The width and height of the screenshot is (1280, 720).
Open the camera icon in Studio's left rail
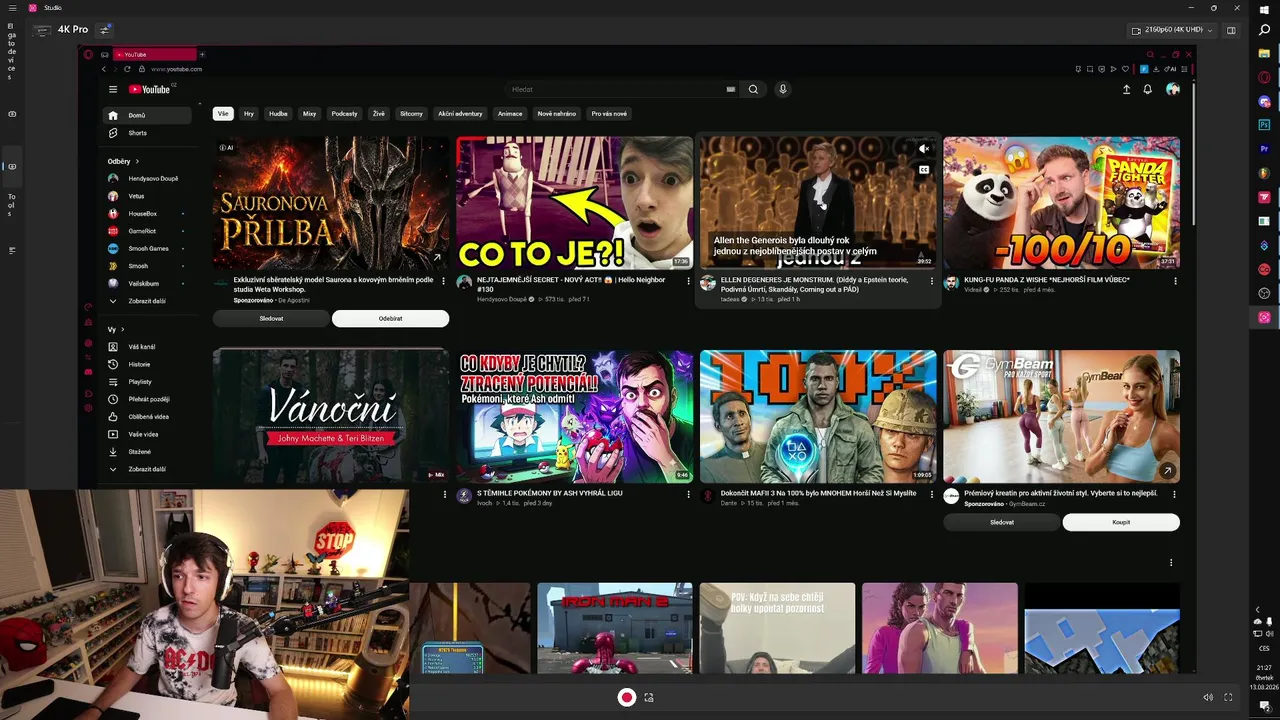[x=12, y=114]
